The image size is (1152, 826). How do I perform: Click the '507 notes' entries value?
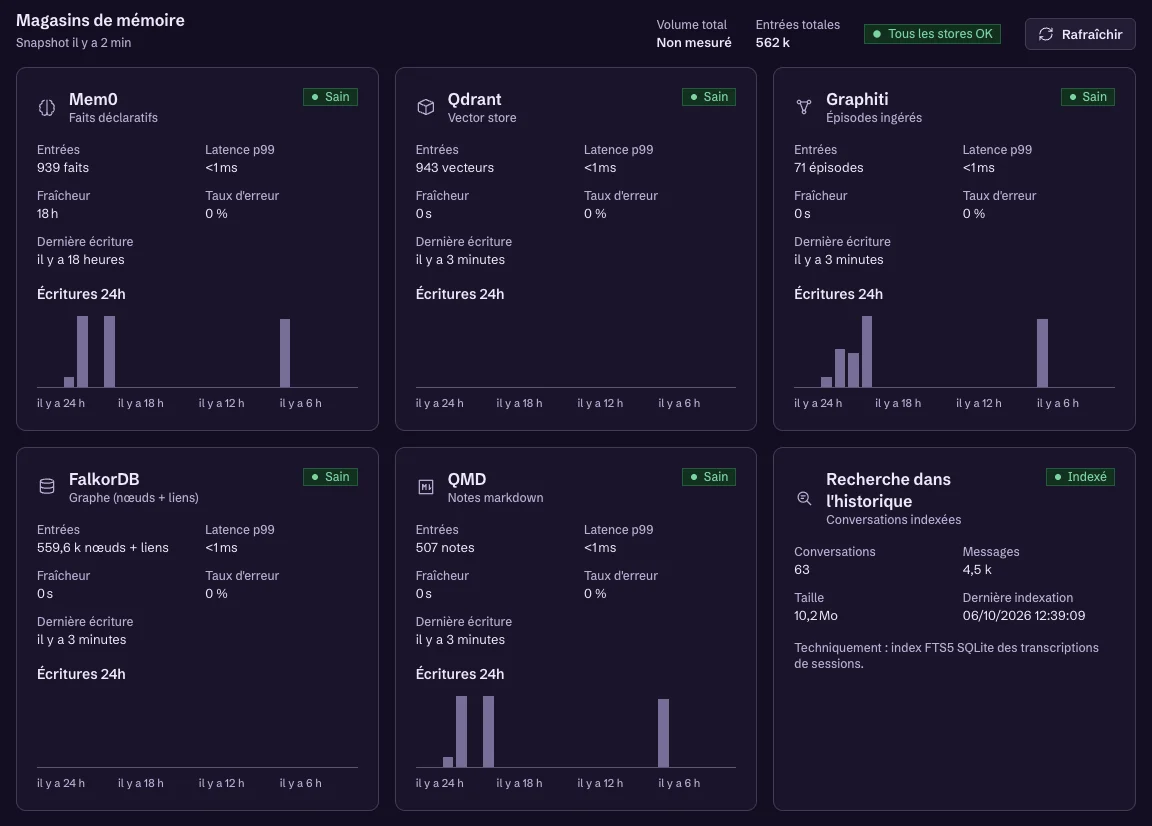coord(444,547)
